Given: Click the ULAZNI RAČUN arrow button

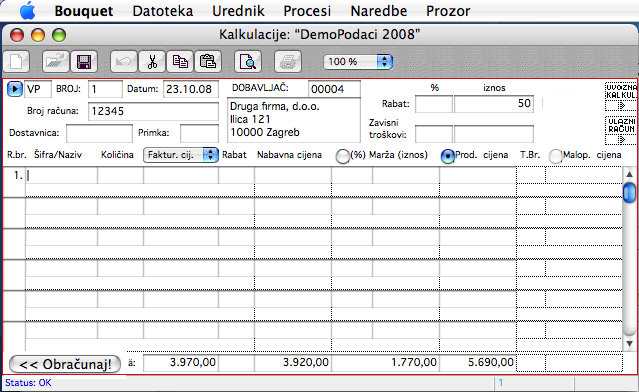Looking at the screenshot, I should click(x=621, y=140).
